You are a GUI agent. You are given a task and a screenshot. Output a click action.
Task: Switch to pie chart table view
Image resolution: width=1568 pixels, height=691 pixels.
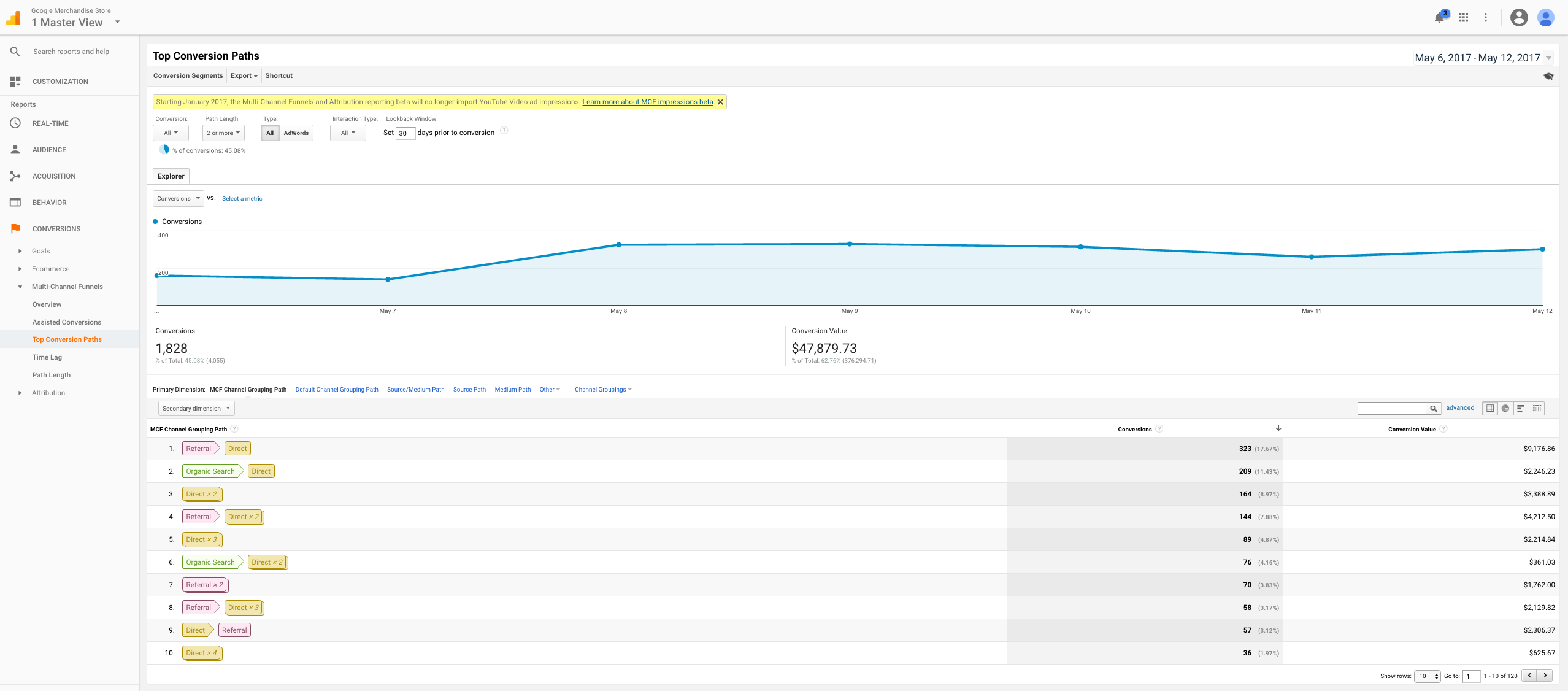point(1505,409)
